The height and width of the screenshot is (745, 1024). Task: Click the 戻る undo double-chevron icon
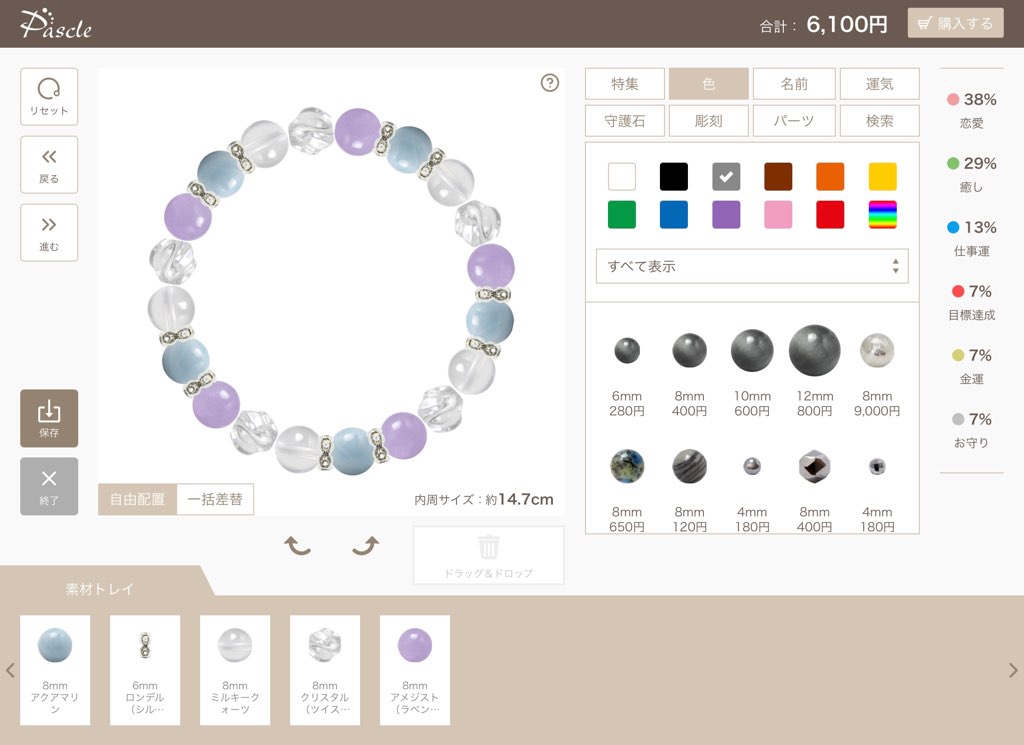(49, 165)
